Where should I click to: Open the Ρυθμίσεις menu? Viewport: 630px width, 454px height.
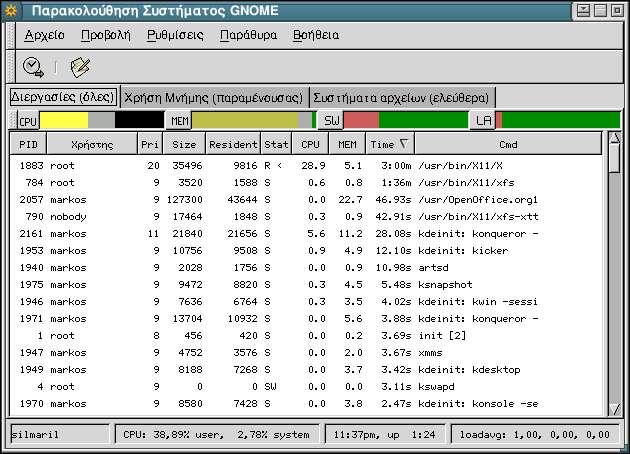[175, 35]
